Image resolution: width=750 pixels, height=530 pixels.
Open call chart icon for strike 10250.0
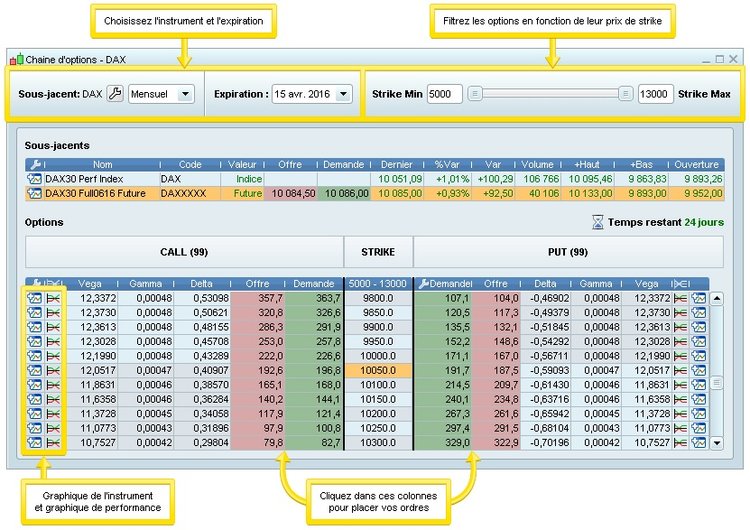click(x=34, y=428)
